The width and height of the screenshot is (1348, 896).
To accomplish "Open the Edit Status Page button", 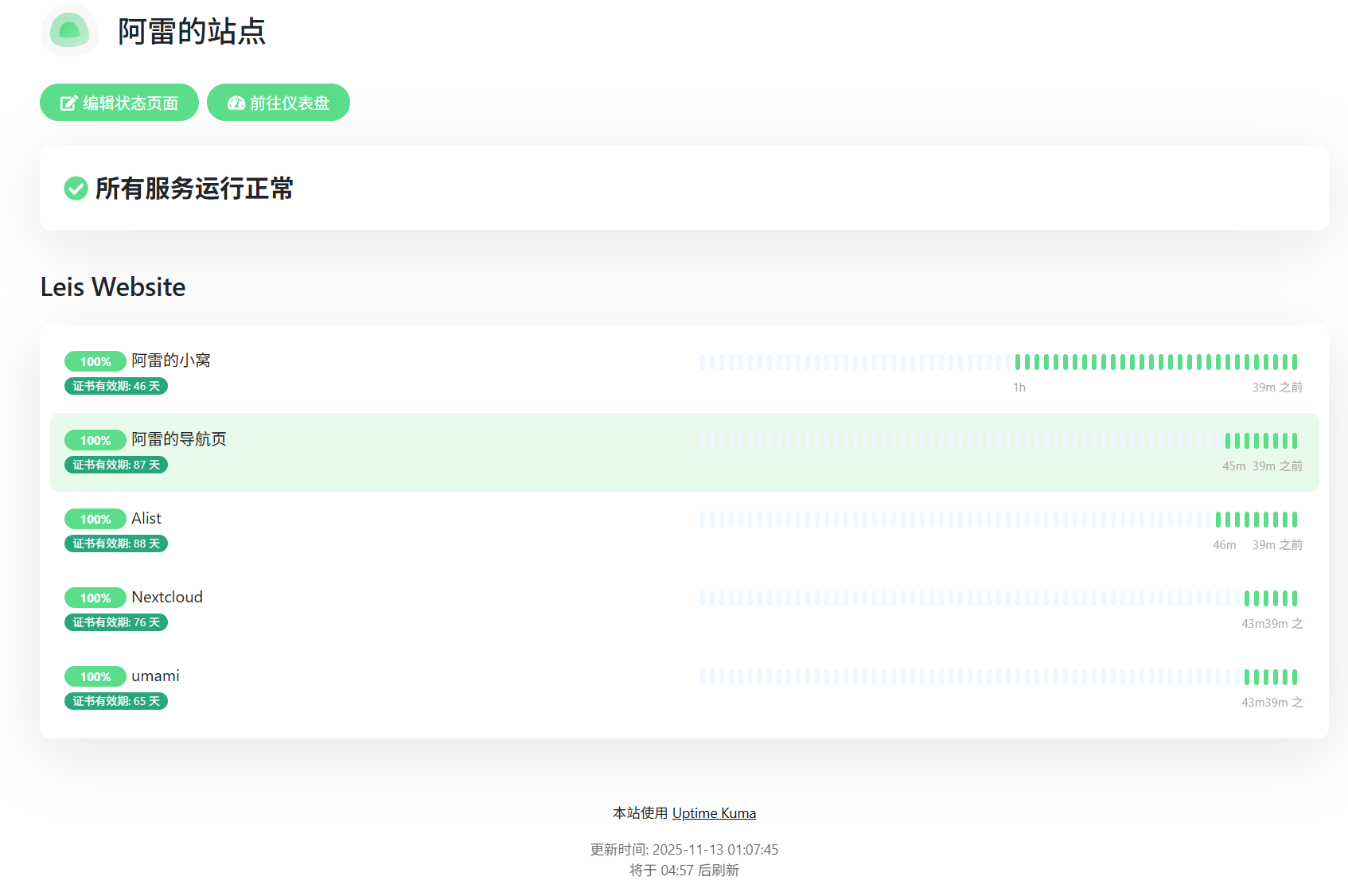I will [x=119, y=103].
